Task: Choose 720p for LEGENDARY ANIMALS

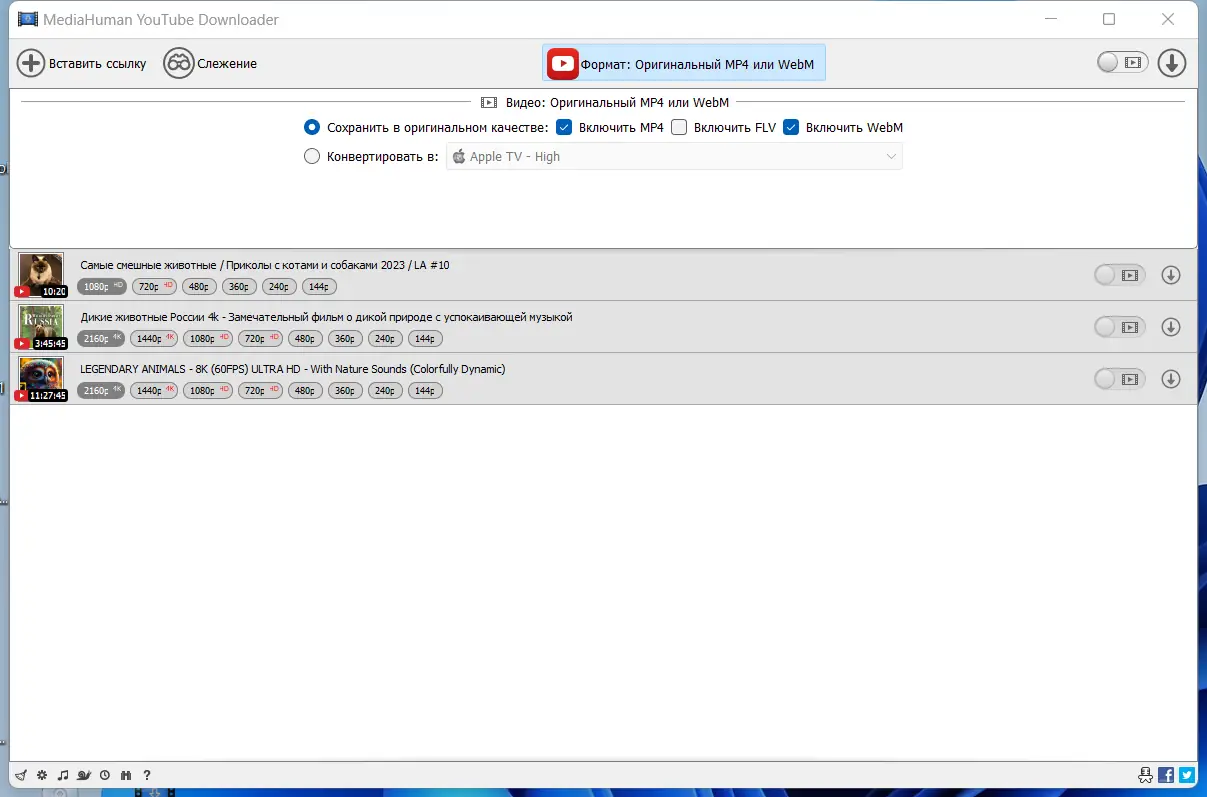Action: click(261, 390)
